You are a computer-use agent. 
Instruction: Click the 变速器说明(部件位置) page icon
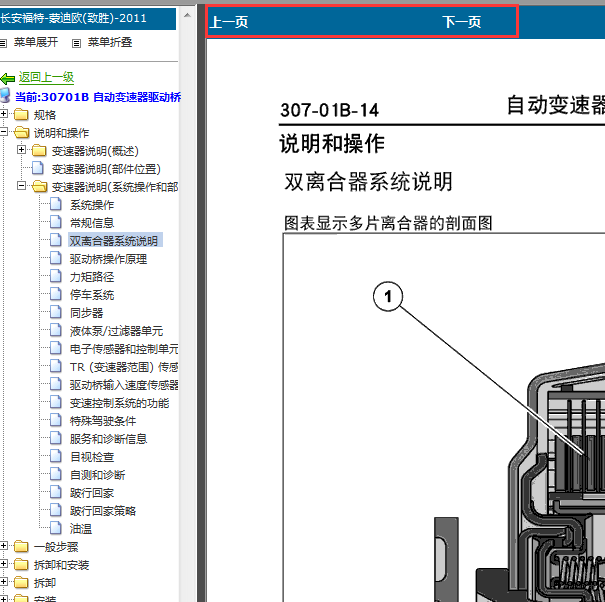(38, 168)
